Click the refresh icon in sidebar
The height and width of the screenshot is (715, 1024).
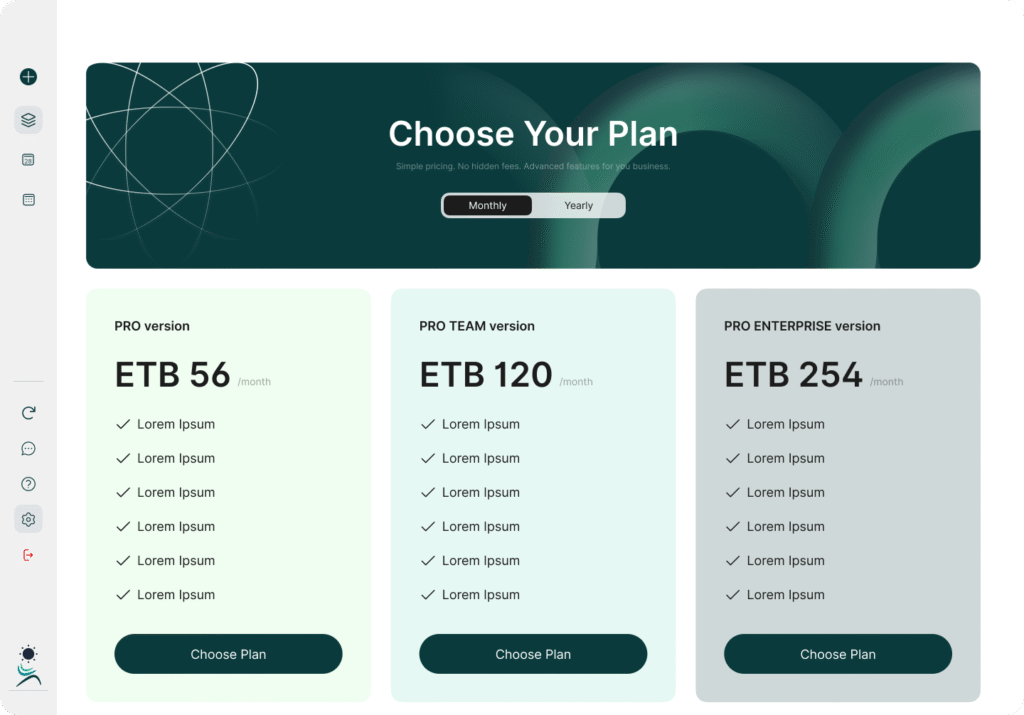pyautogui.click(x=28, y=412)
